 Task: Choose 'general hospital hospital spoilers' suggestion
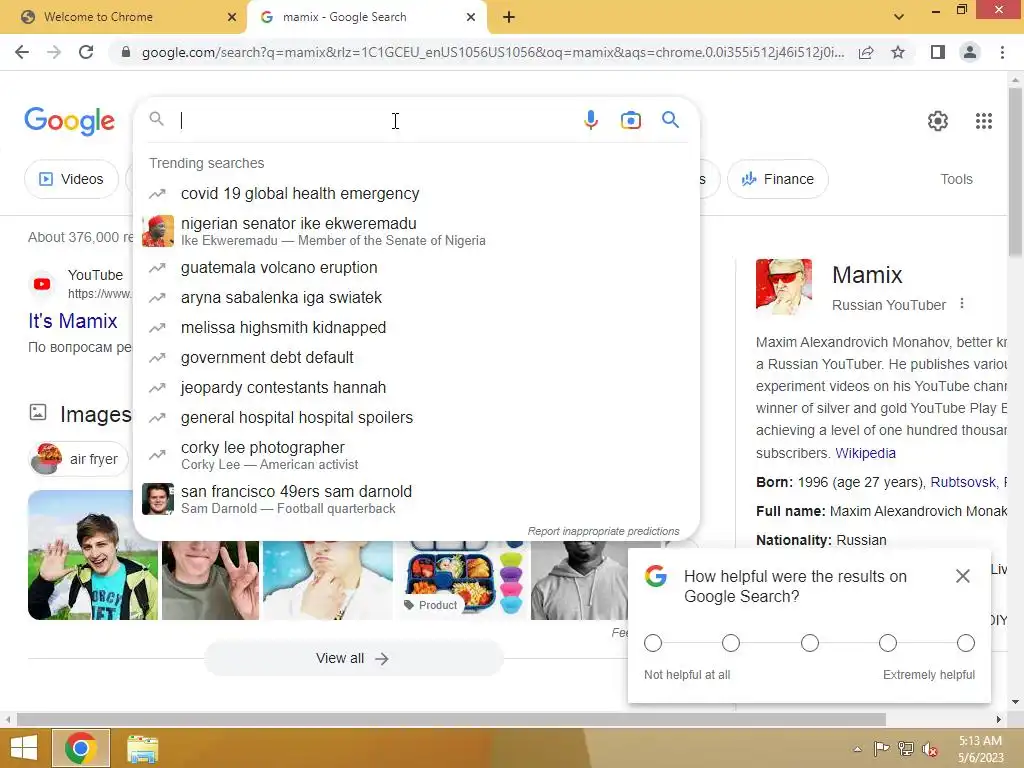coord(416,418)
